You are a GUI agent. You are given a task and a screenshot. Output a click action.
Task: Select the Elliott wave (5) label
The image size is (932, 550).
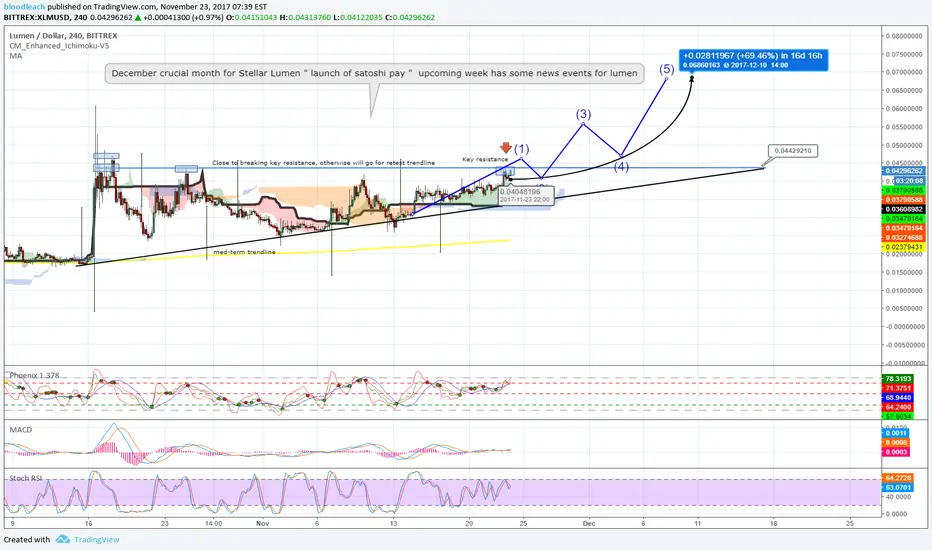click(x=666, y=69)
